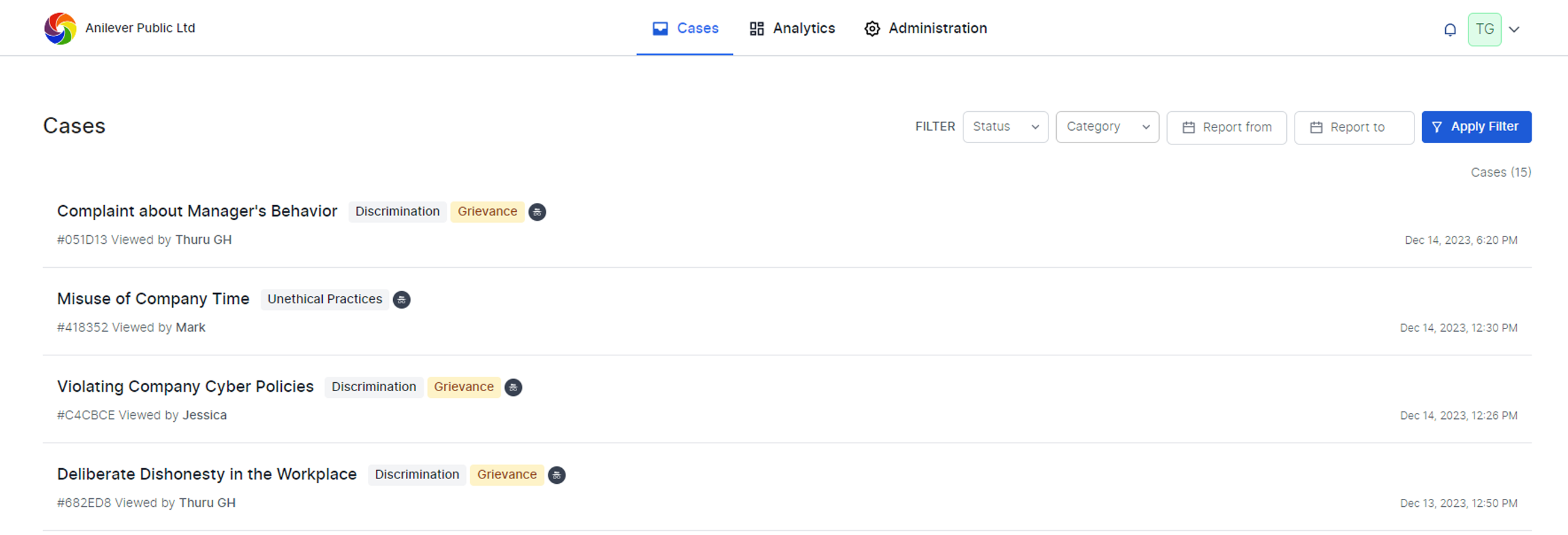Click the TG user avatar
Screen dimensions: 1568x535
(1484, 29)
